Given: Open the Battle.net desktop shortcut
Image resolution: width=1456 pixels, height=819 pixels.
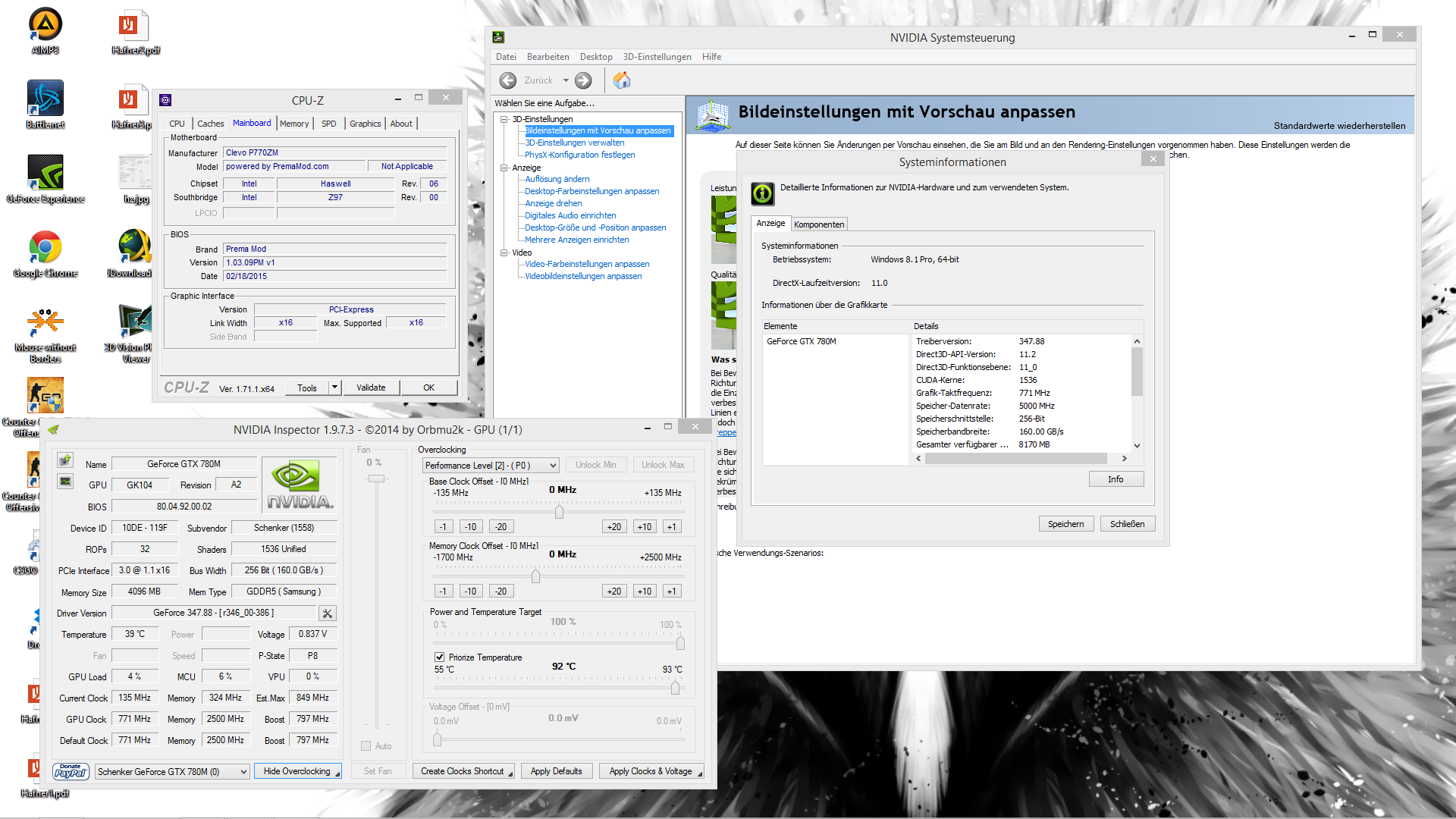Looking at the screenshot, I should [x=45, y=105].
